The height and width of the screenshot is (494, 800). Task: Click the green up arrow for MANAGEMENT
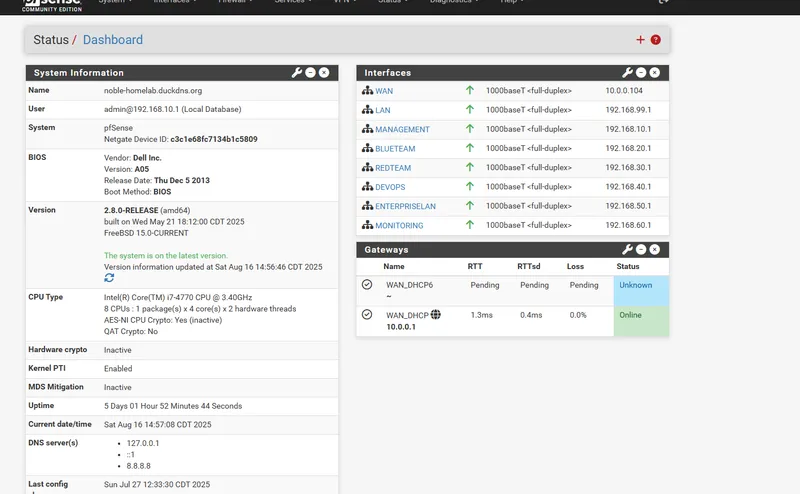470,129
